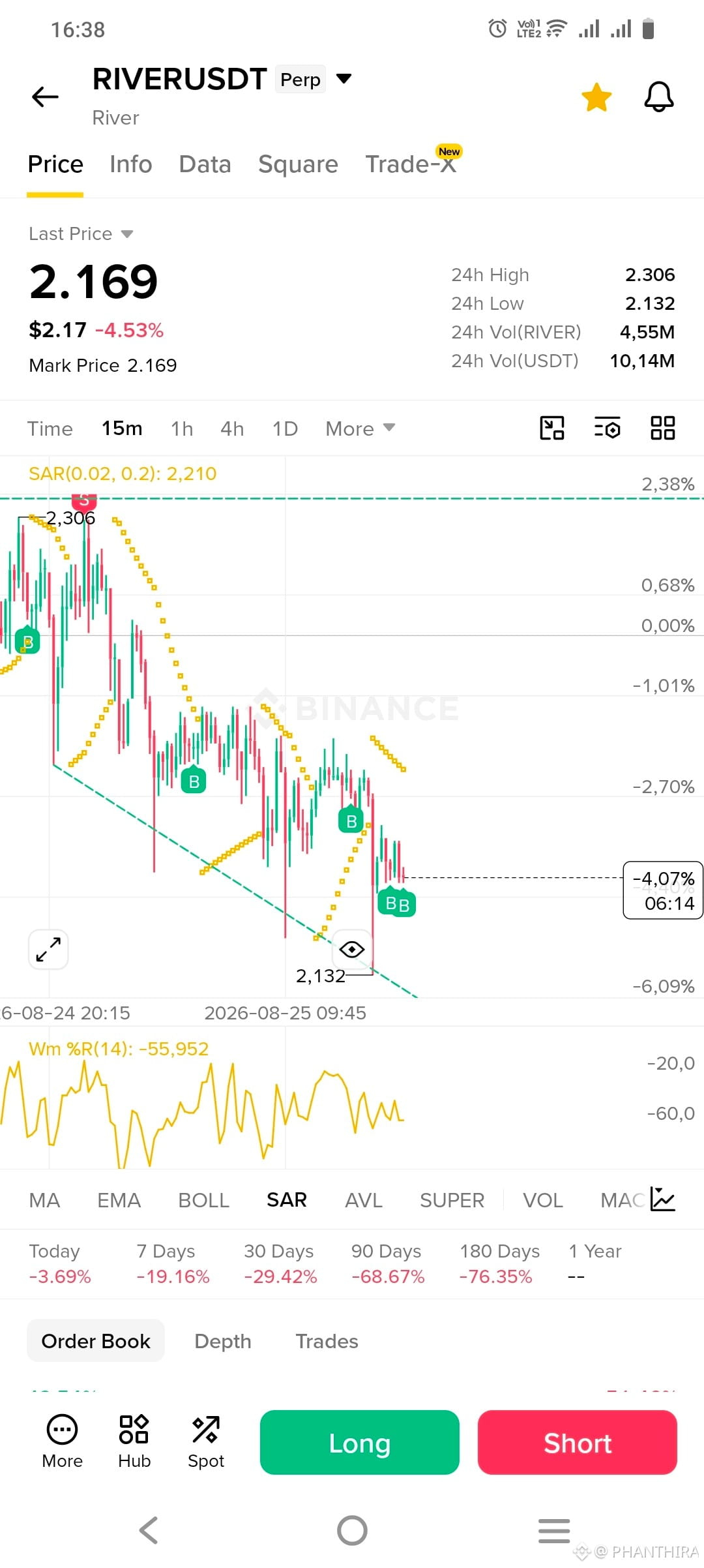
Task: Toggle the BOLL indicator
Action: click(x=204, y=1200)
